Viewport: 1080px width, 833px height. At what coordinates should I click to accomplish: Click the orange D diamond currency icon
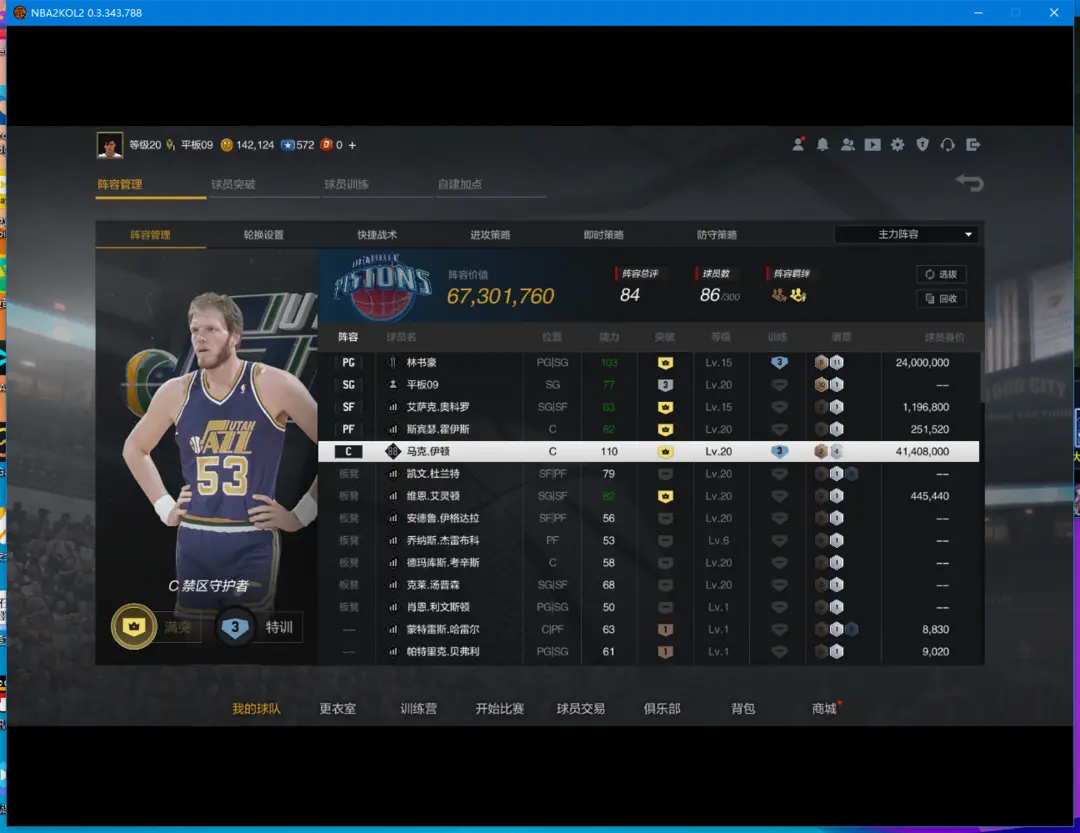point(326,145)
